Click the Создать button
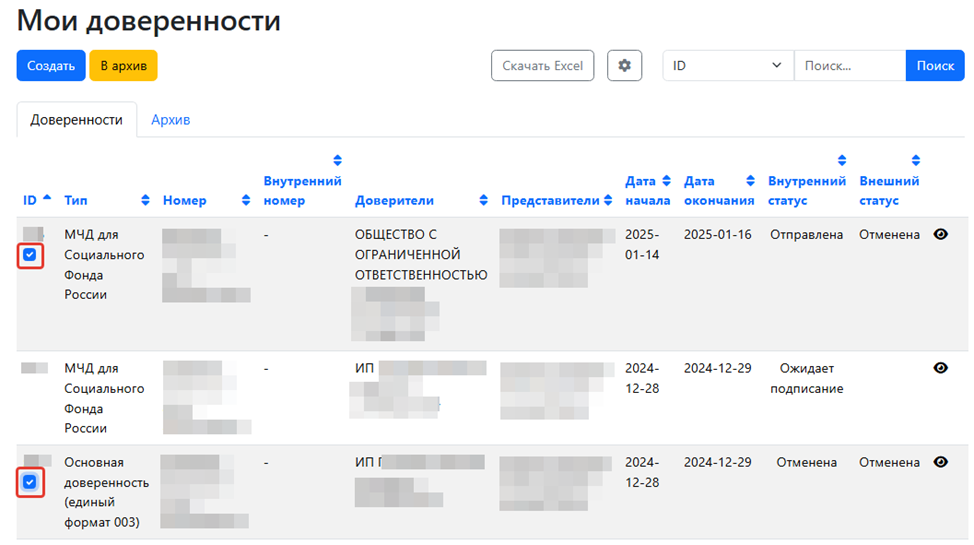 pos(51,66)
